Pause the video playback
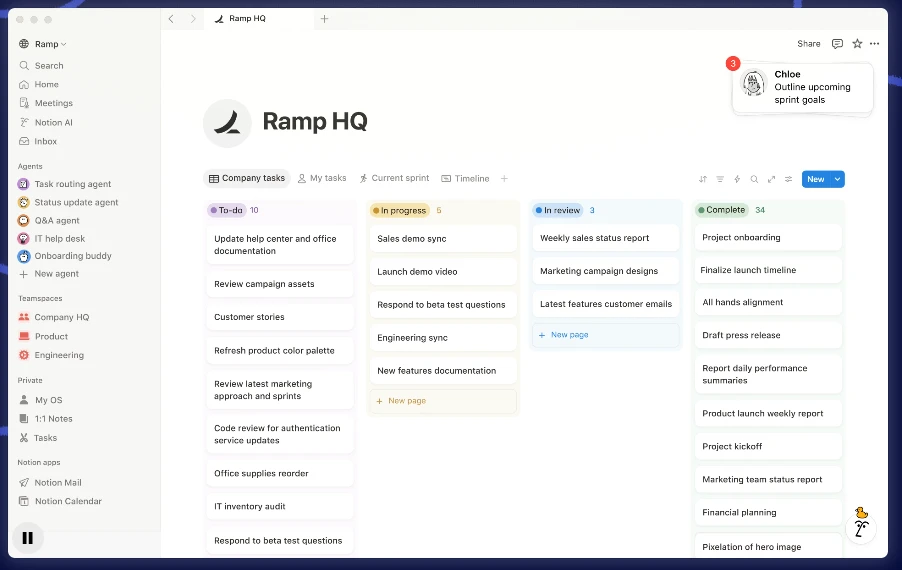902x570 pixels. point(27,538)
